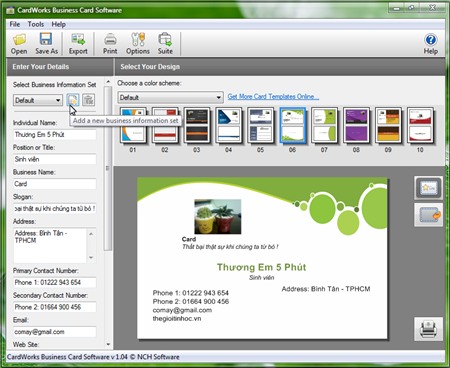Click 'thegioitinhoc.vn' on card preview
This screenshot has width=450, height=368.
point(177,319)
